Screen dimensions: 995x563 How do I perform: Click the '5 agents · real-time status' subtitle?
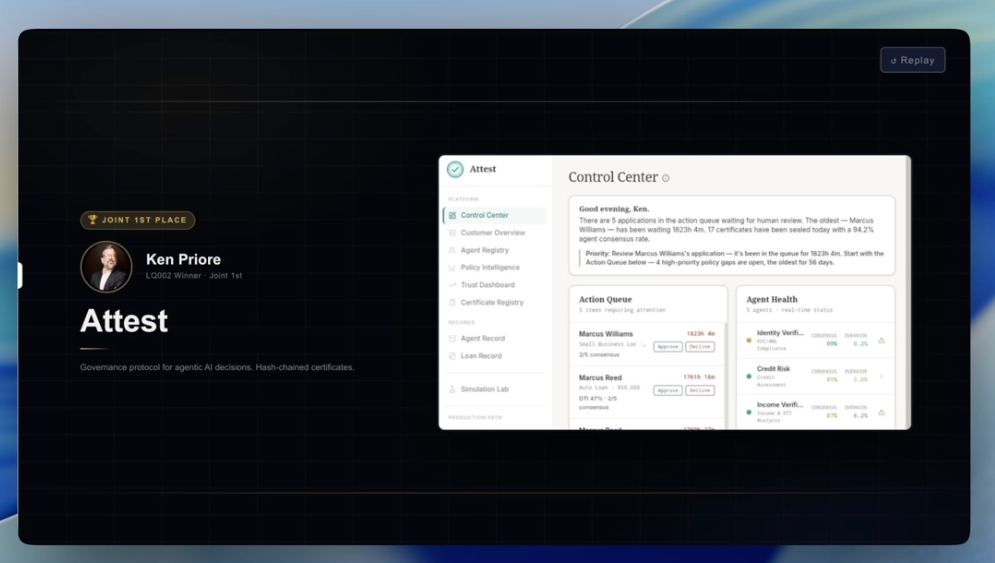point(789,310)
